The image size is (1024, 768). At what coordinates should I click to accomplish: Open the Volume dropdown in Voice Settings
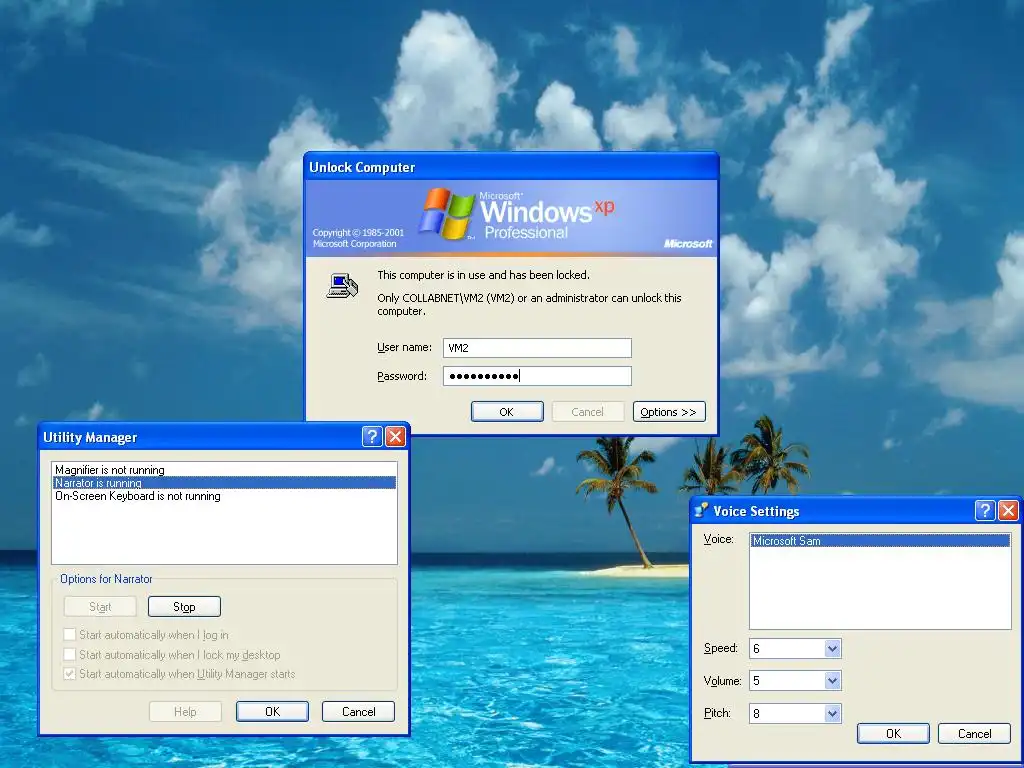tap(832, 680)
